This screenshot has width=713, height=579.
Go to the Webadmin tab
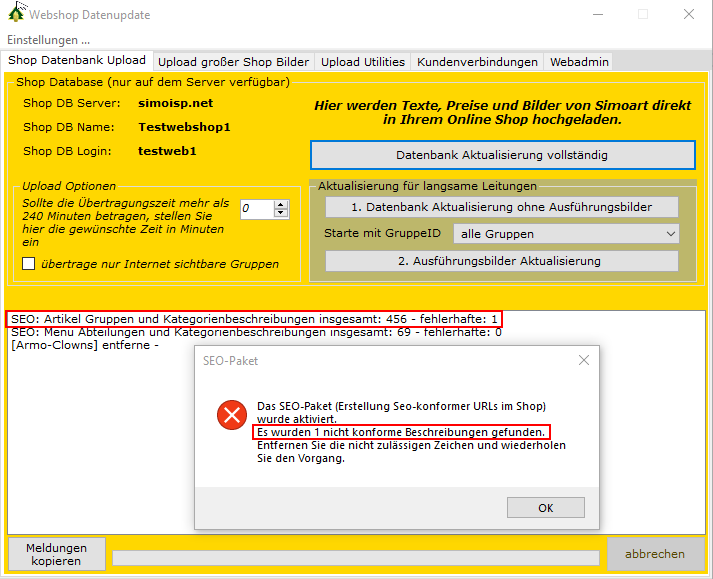click(577, 62)
